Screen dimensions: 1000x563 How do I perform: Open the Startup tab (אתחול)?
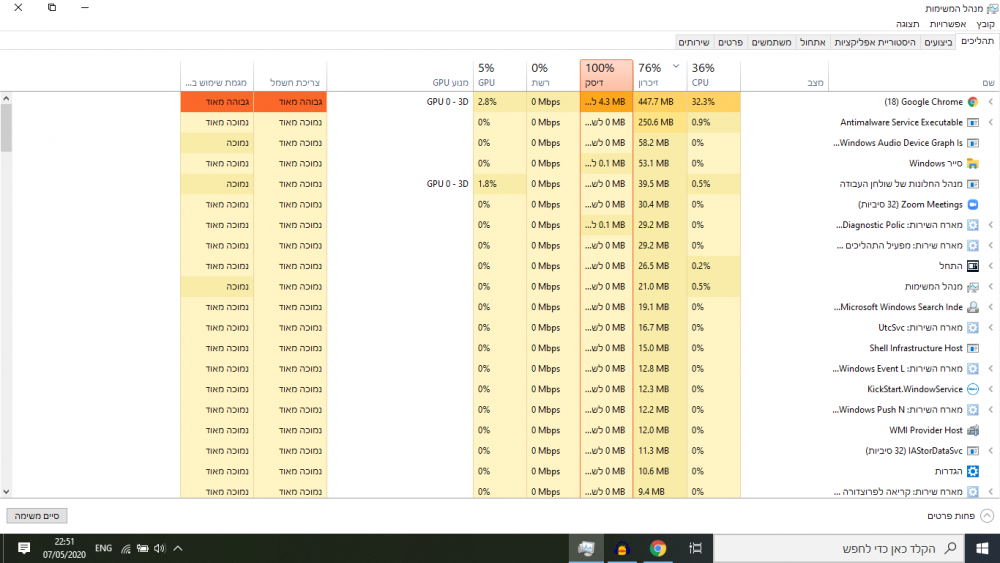point(812,42)
